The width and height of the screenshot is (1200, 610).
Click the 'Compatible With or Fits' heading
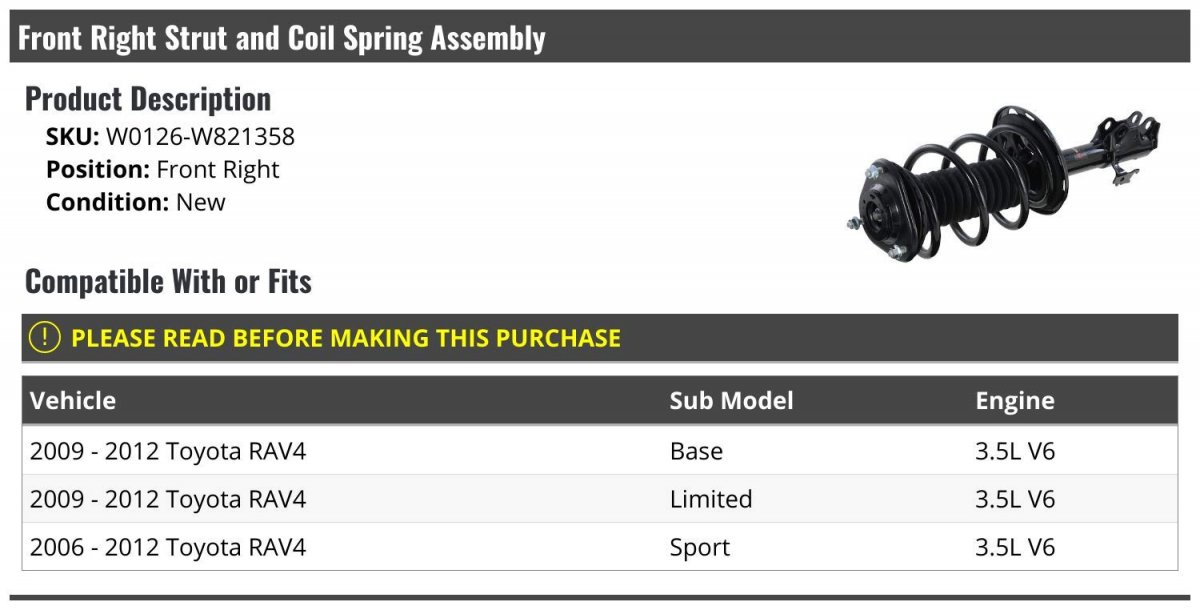168,282
